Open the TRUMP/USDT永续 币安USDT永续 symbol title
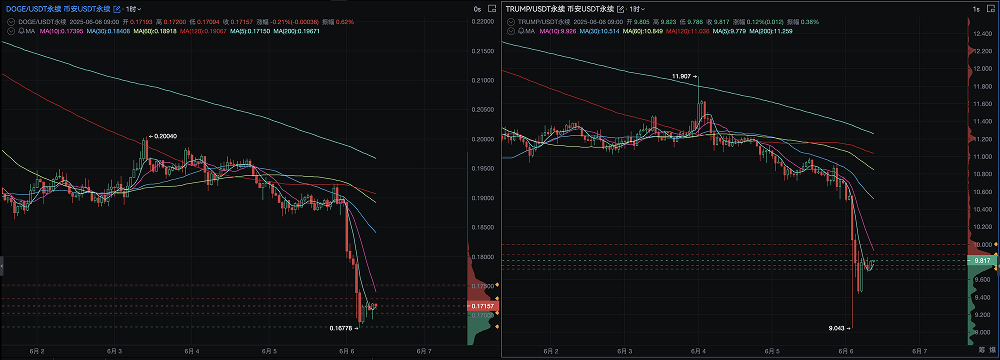 click(x=559, y=9)
